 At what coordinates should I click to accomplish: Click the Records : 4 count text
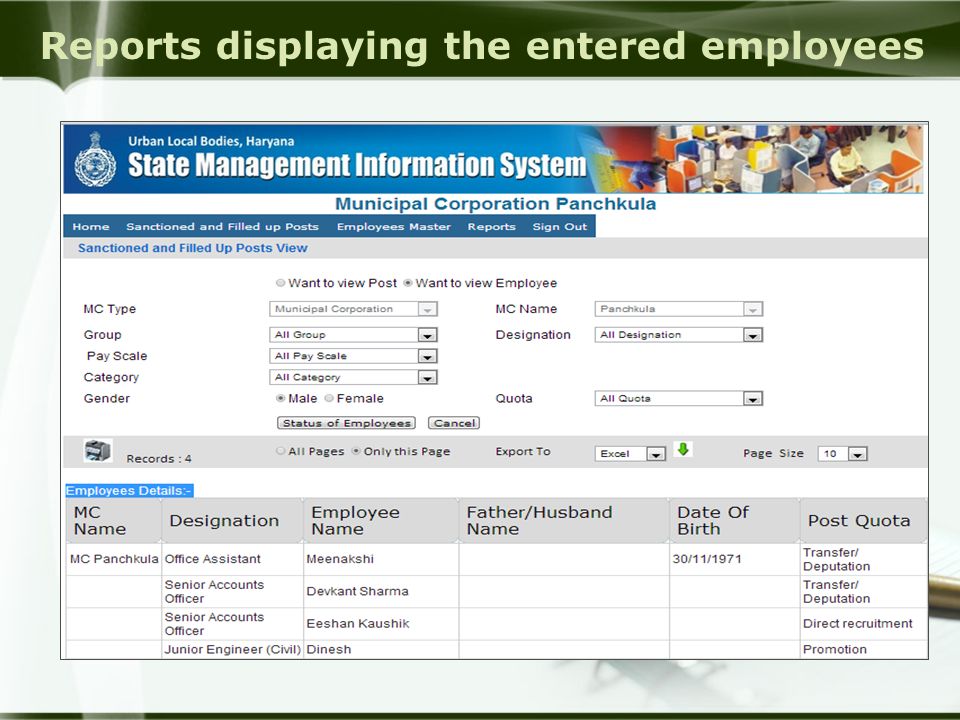[x=159, y=459]
